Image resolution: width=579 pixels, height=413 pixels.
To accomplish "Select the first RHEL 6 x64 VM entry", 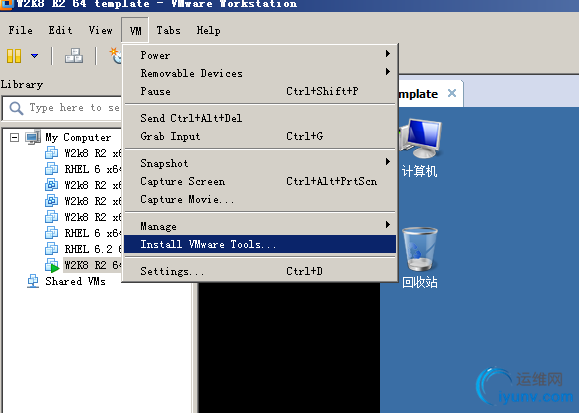I will (93, 169).
